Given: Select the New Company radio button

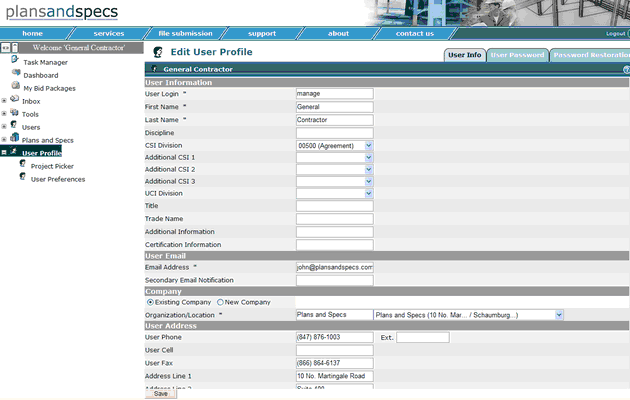Looking at the screenshot, I should [x=220, y=302].
